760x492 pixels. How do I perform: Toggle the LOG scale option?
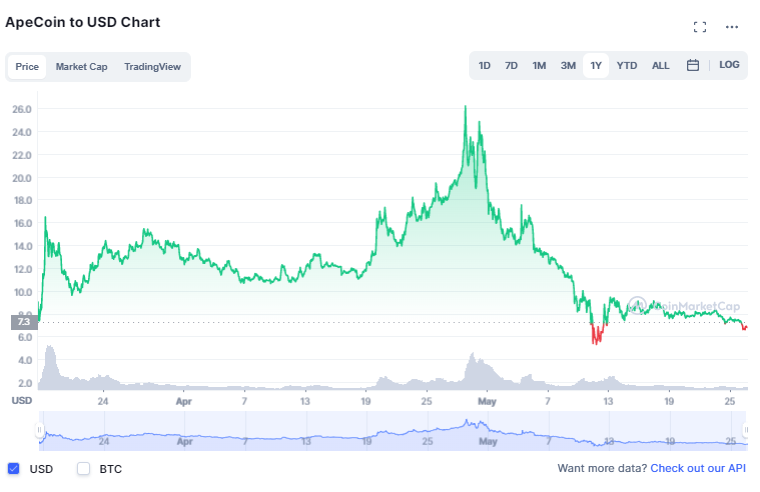[729, 65]
